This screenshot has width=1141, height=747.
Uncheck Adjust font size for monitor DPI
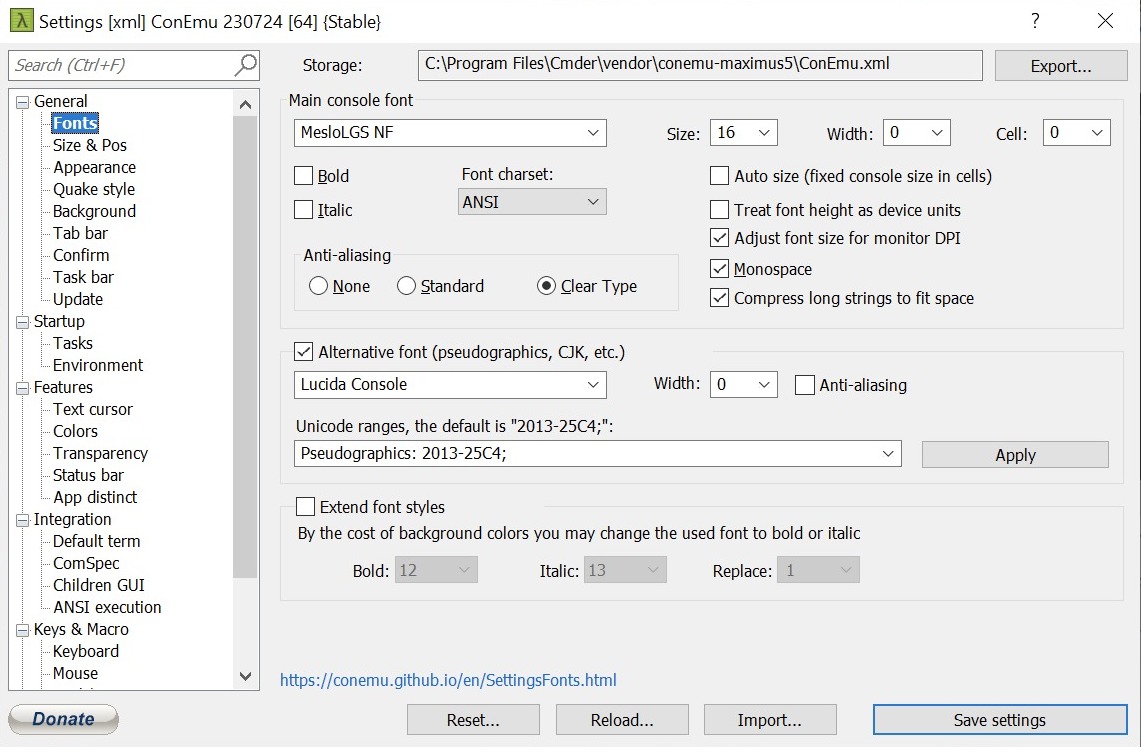coord(719,238)
